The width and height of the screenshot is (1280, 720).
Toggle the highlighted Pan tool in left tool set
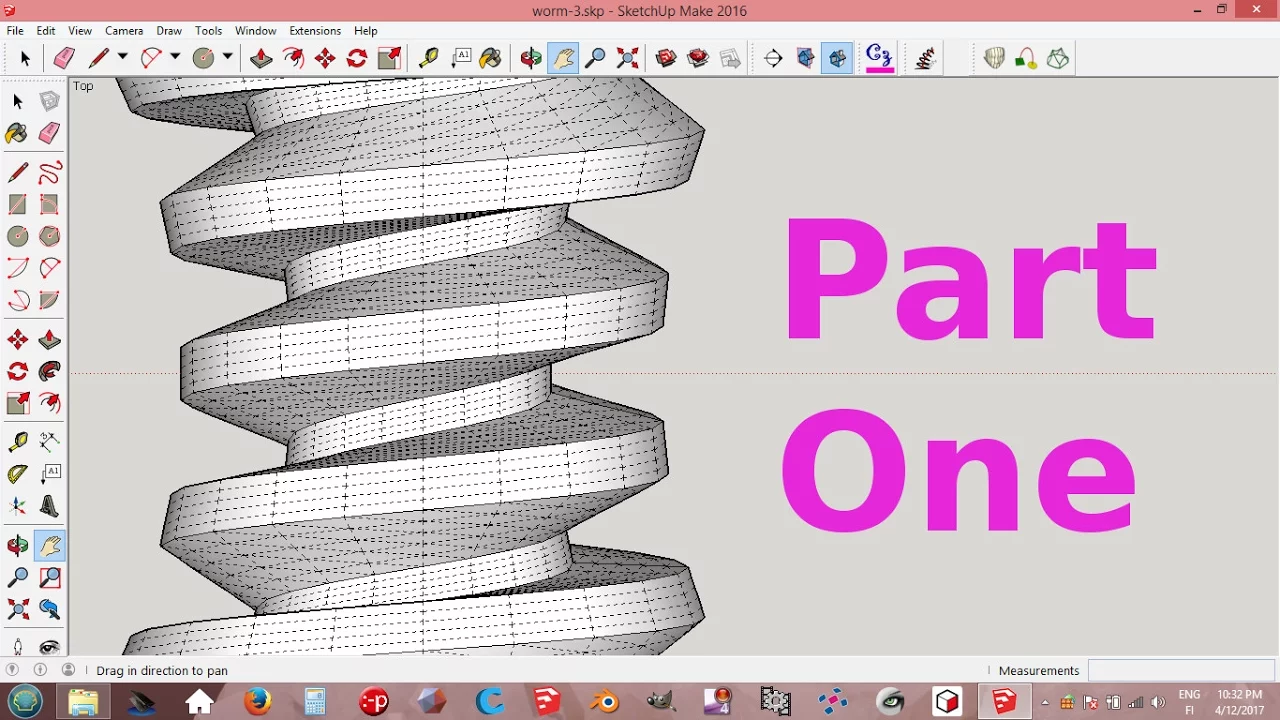coord(49,545)
